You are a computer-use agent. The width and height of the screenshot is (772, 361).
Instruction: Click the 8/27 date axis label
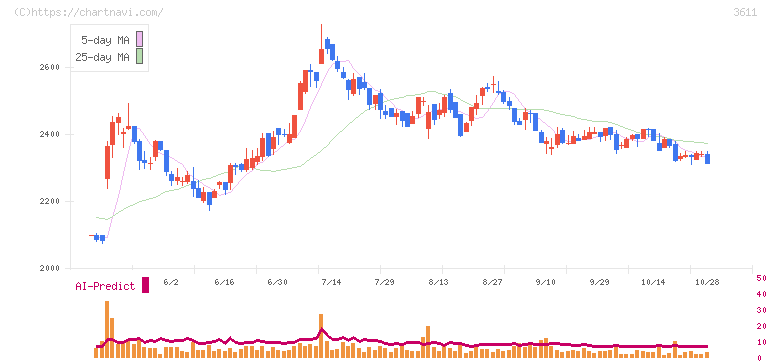pyautogui.click(x=492, y=282)
